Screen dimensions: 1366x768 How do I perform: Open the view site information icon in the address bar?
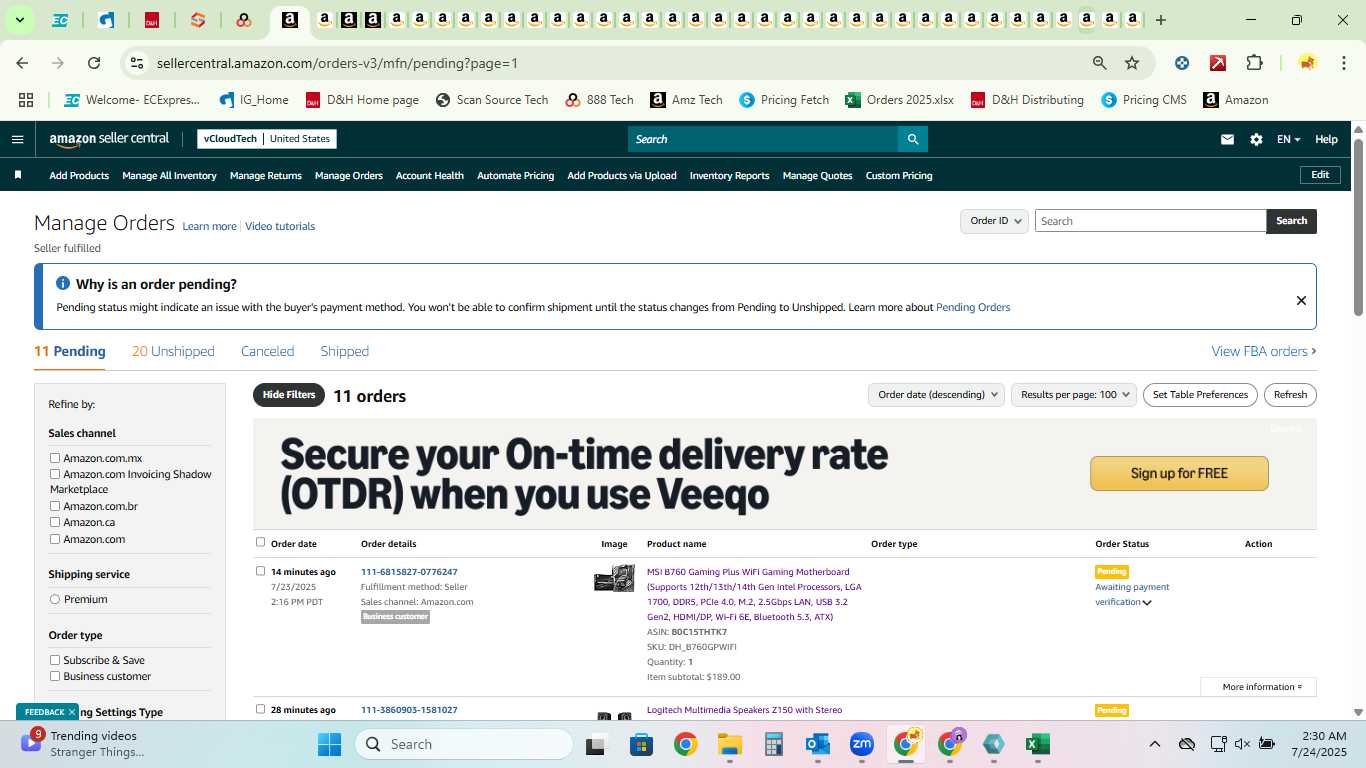(x=137, y=63)
